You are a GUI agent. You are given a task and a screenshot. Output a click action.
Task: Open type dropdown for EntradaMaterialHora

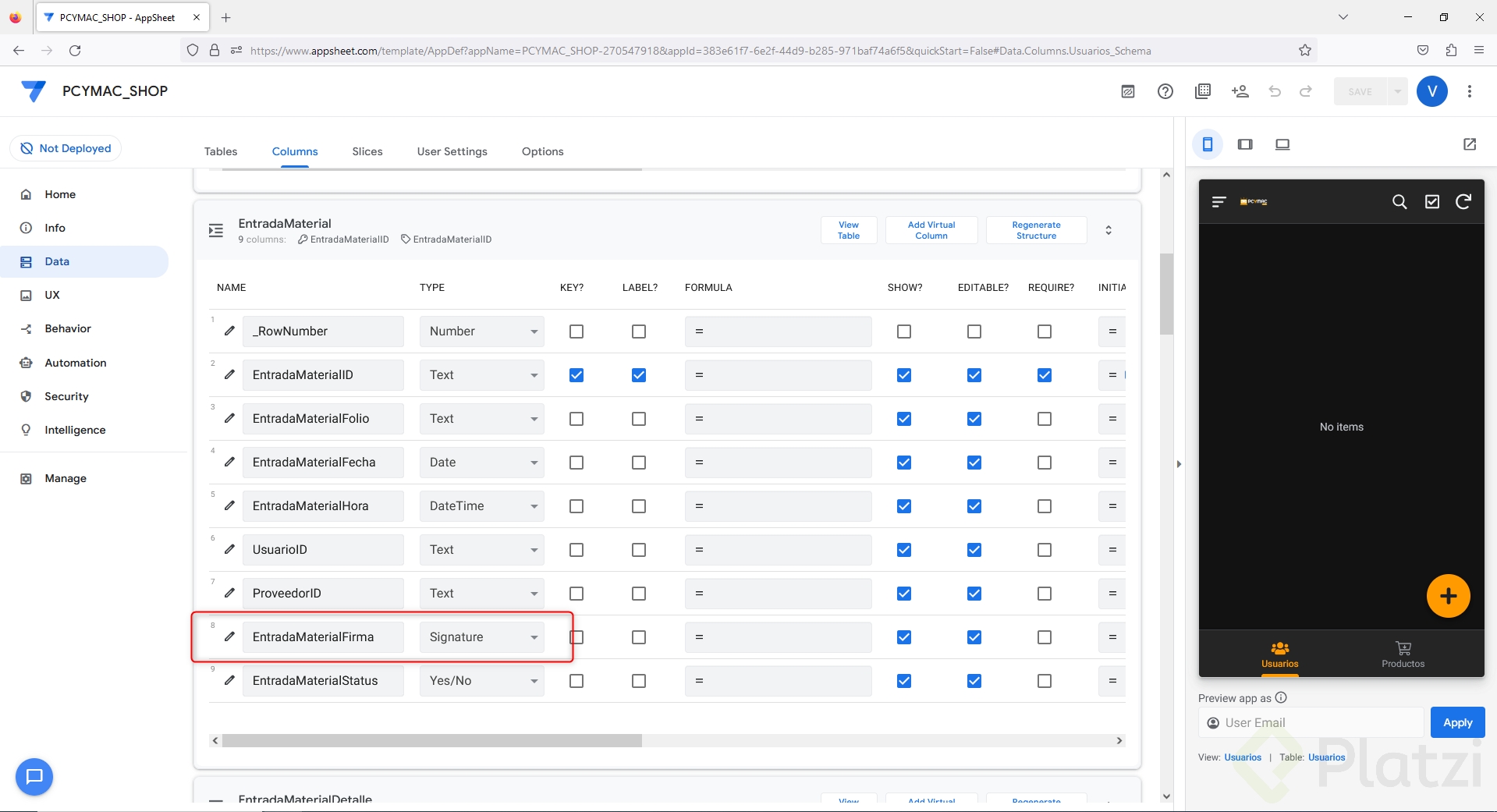(x=481, y=506)
